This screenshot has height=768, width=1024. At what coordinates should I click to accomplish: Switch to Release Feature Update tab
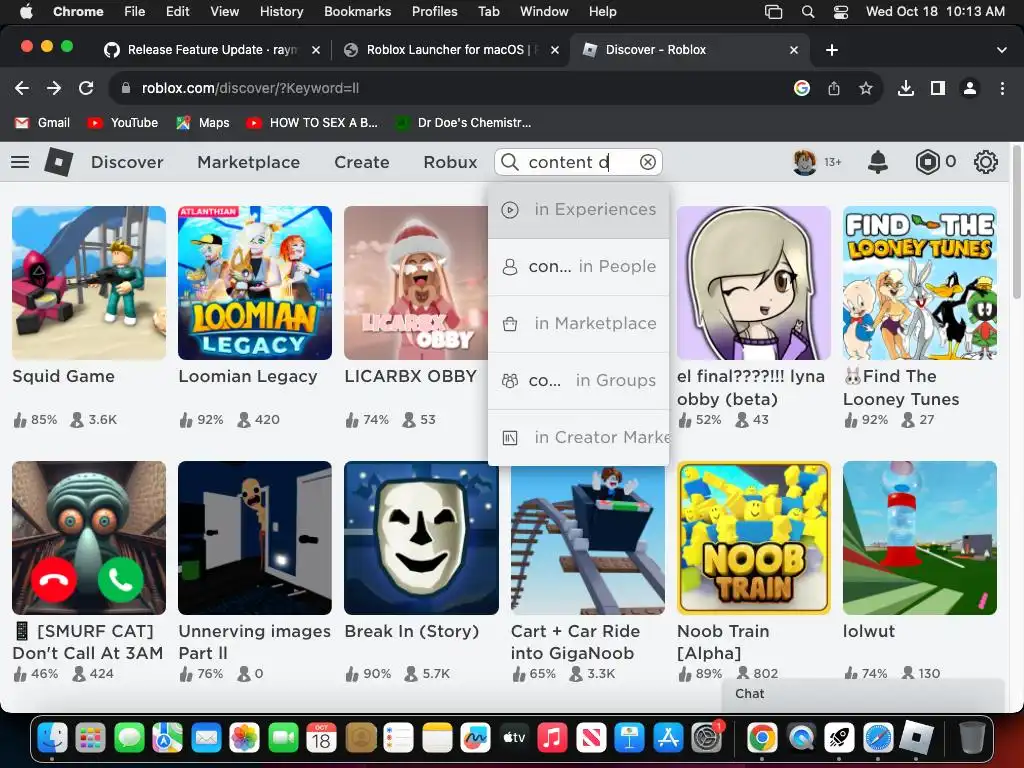click(x=212, y=50)
